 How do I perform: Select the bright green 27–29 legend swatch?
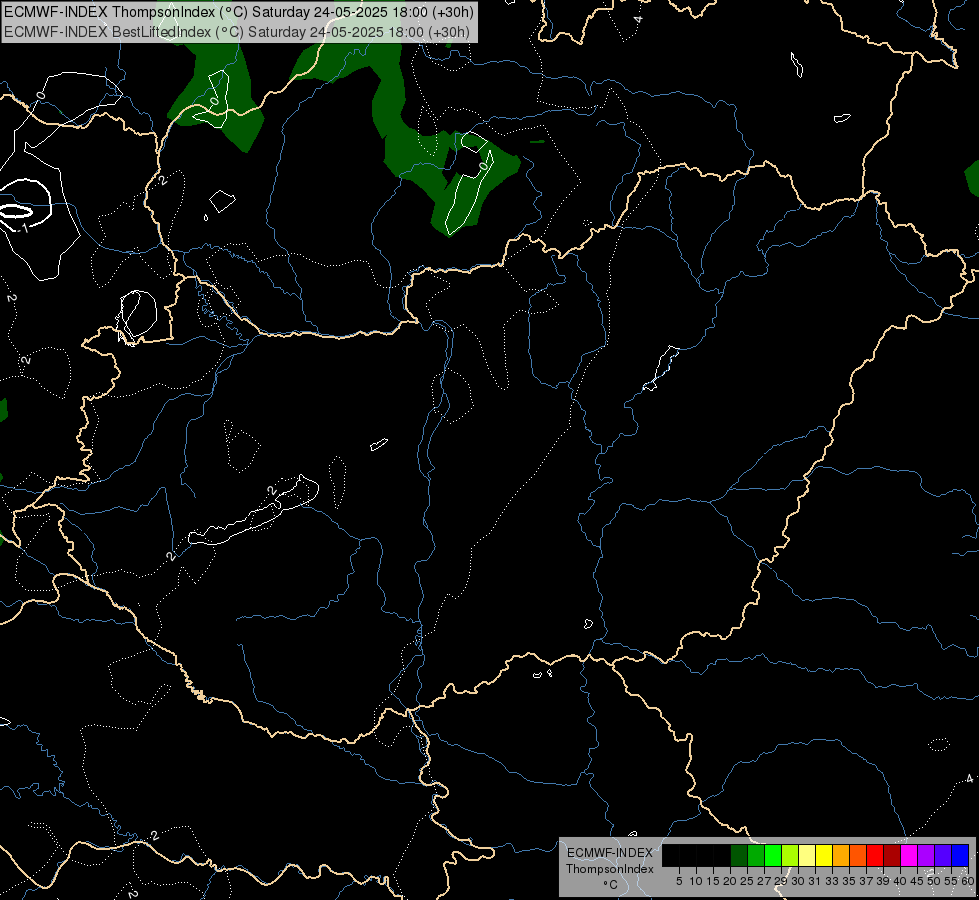click(772, 856)
